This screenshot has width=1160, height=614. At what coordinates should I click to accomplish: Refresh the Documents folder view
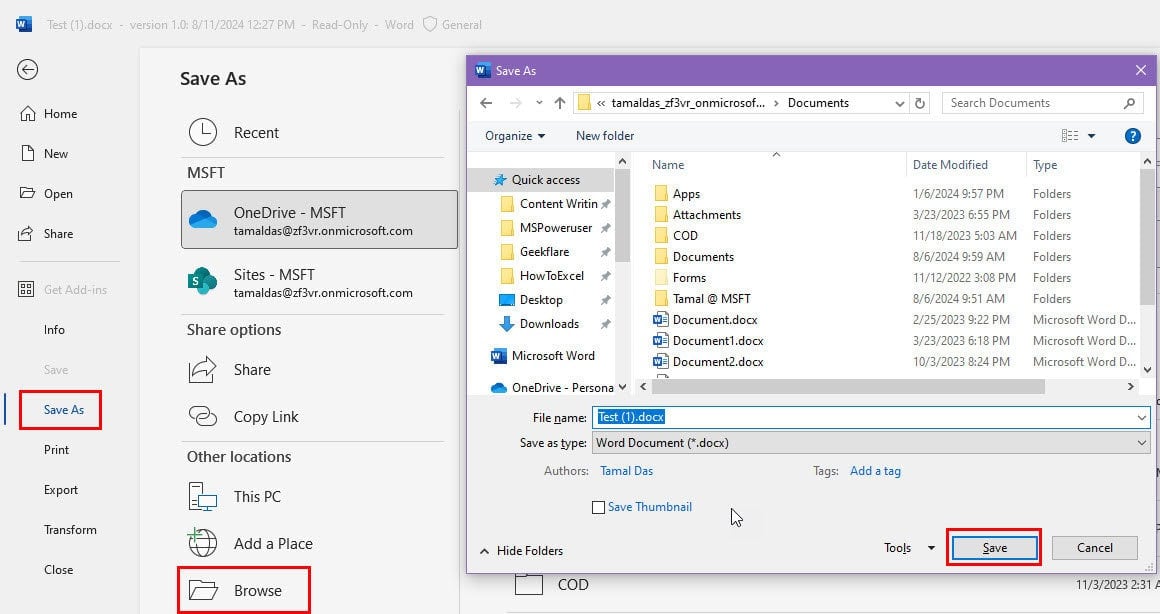(920, 104)
